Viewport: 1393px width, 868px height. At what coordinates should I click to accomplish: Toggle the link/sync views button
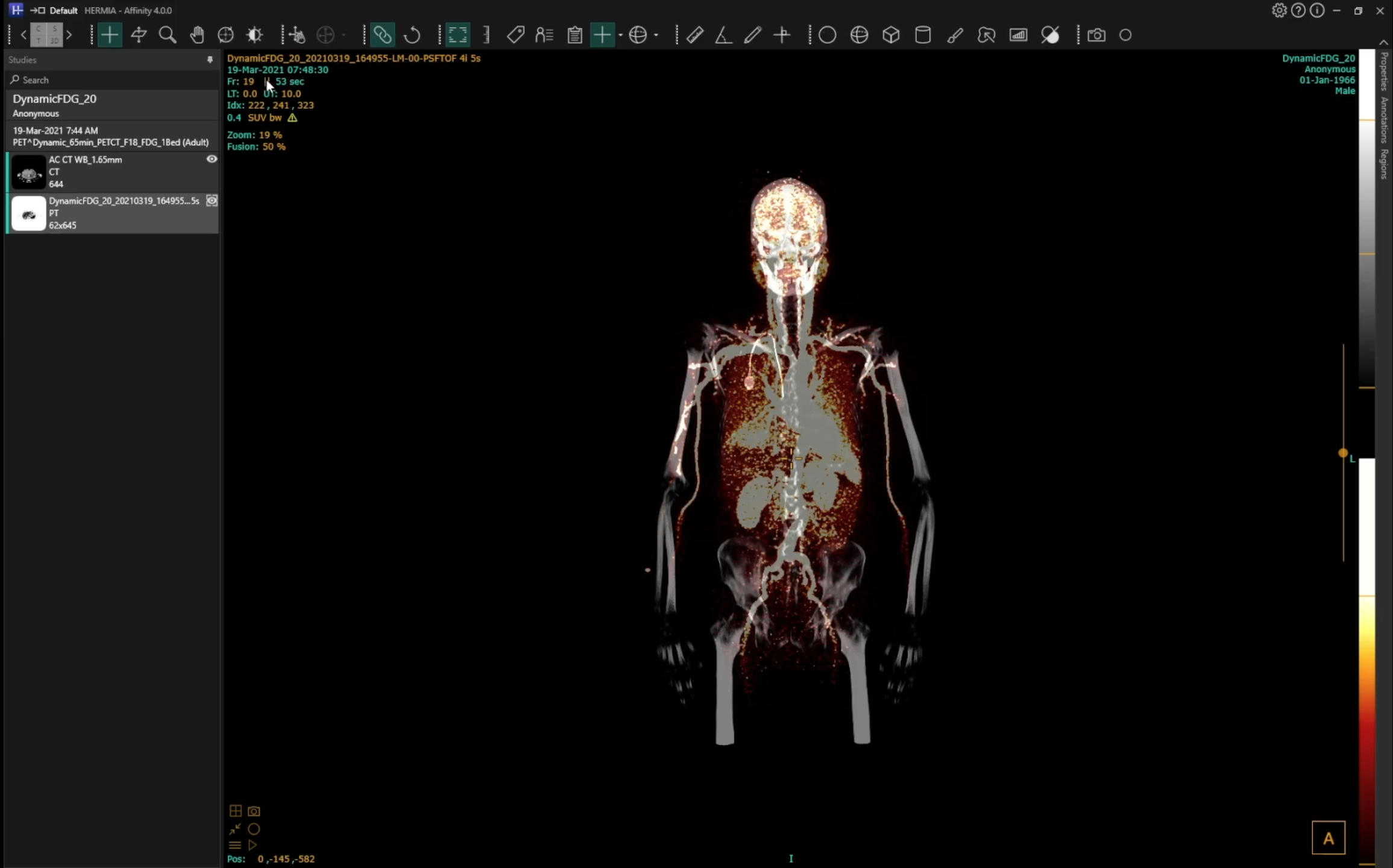[x=382, y=35]
